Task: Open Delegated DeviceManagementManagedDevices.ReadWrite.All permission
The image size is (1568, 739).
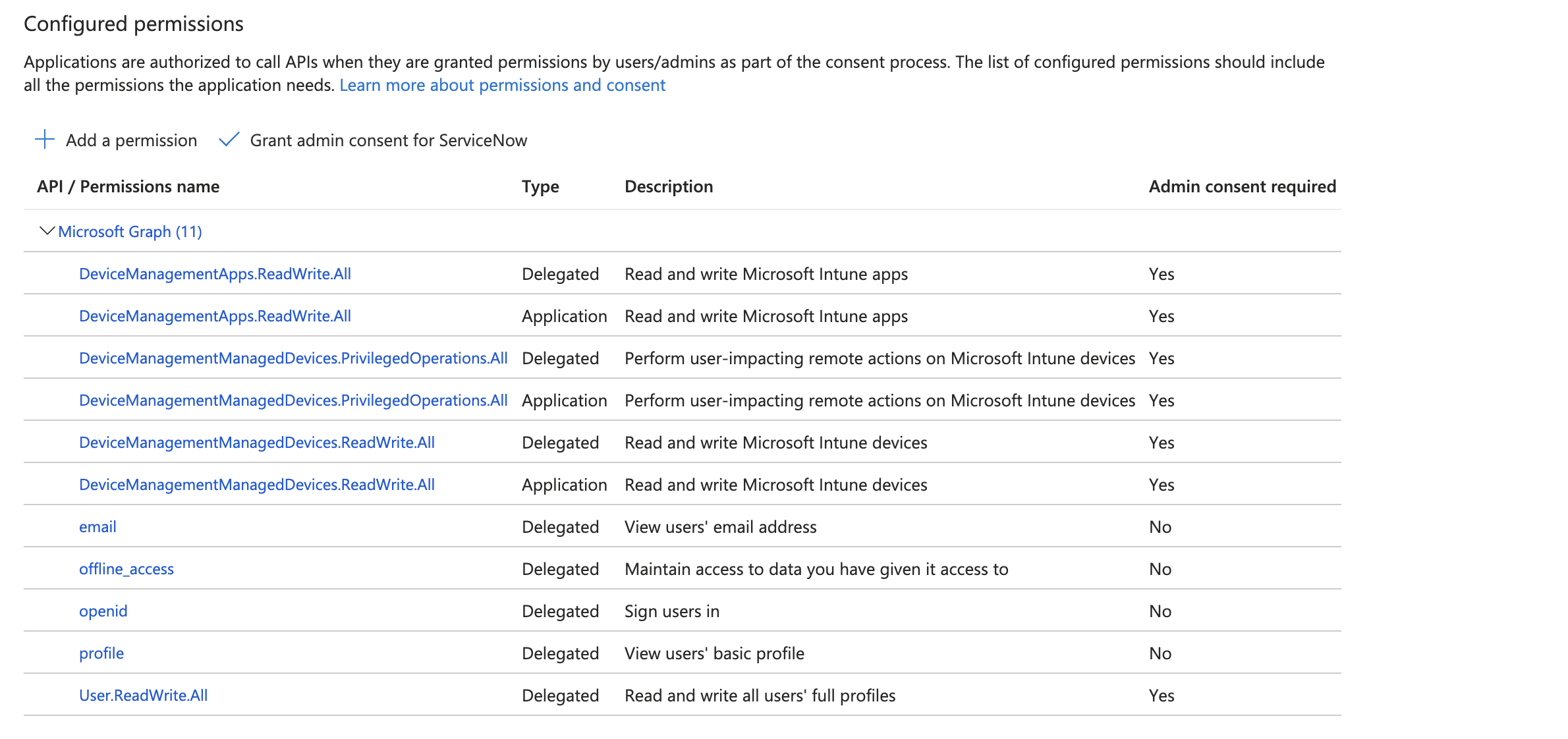Action: pos(257,443)
